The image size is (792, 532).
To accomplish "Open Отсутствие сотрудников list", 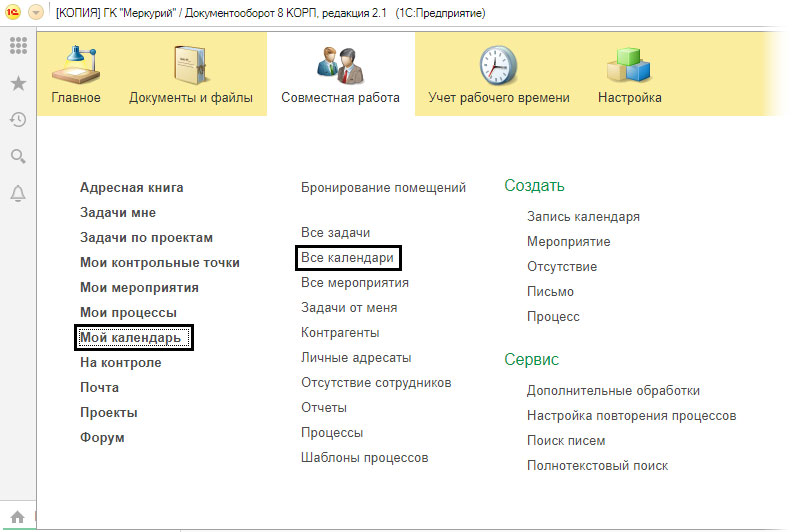I will tap(376, 383).
